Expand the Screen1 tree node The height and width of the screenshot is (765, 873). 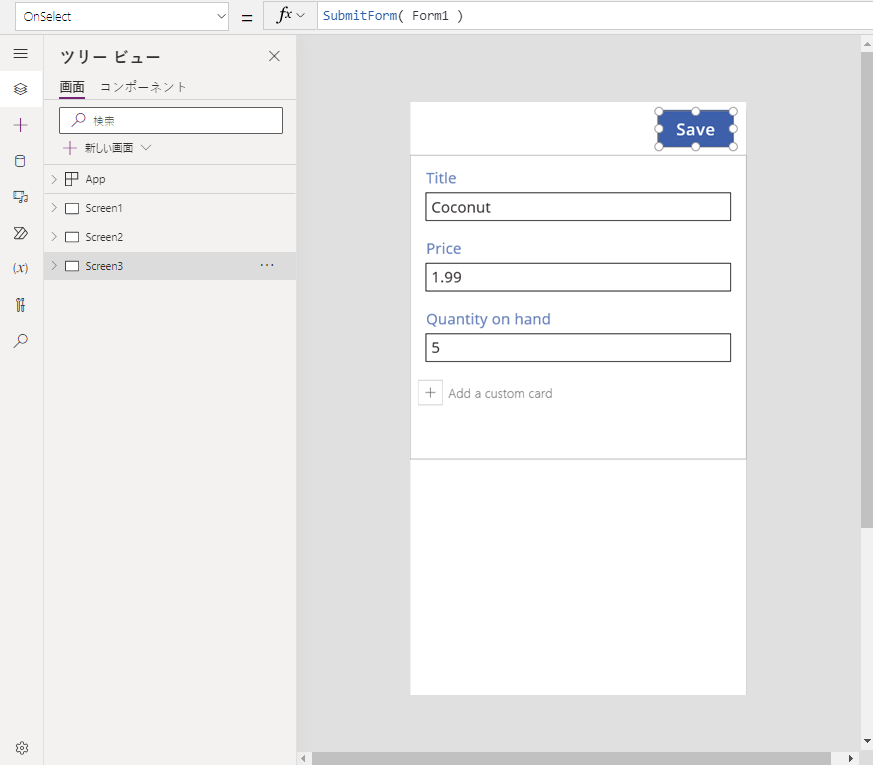point(54,208)
